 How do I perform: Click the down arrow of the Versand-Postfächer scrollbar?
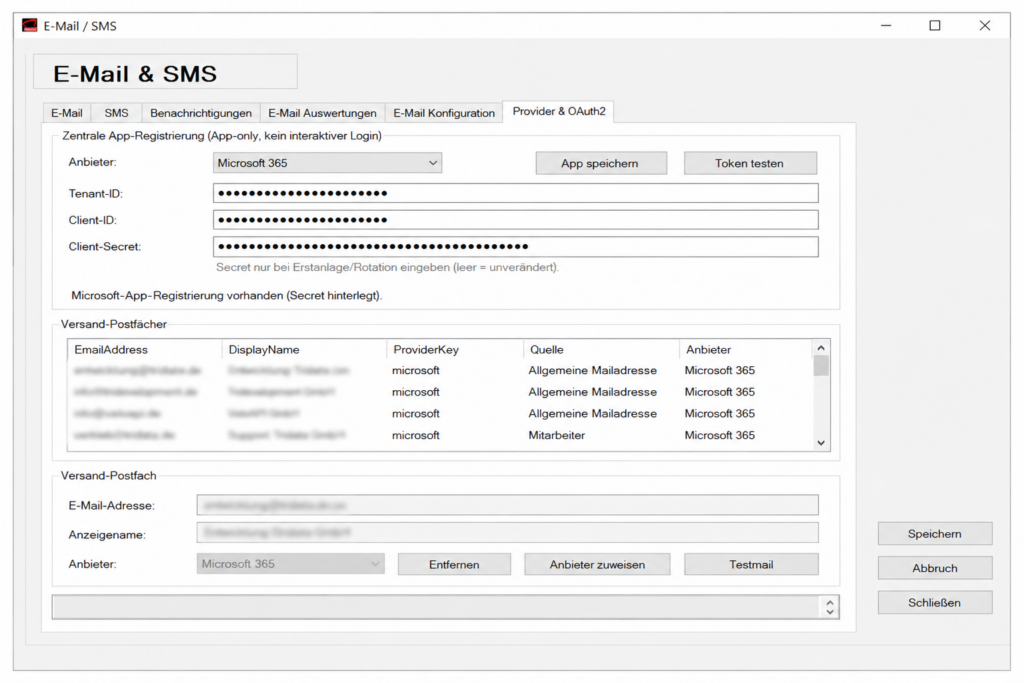[821, 443]
